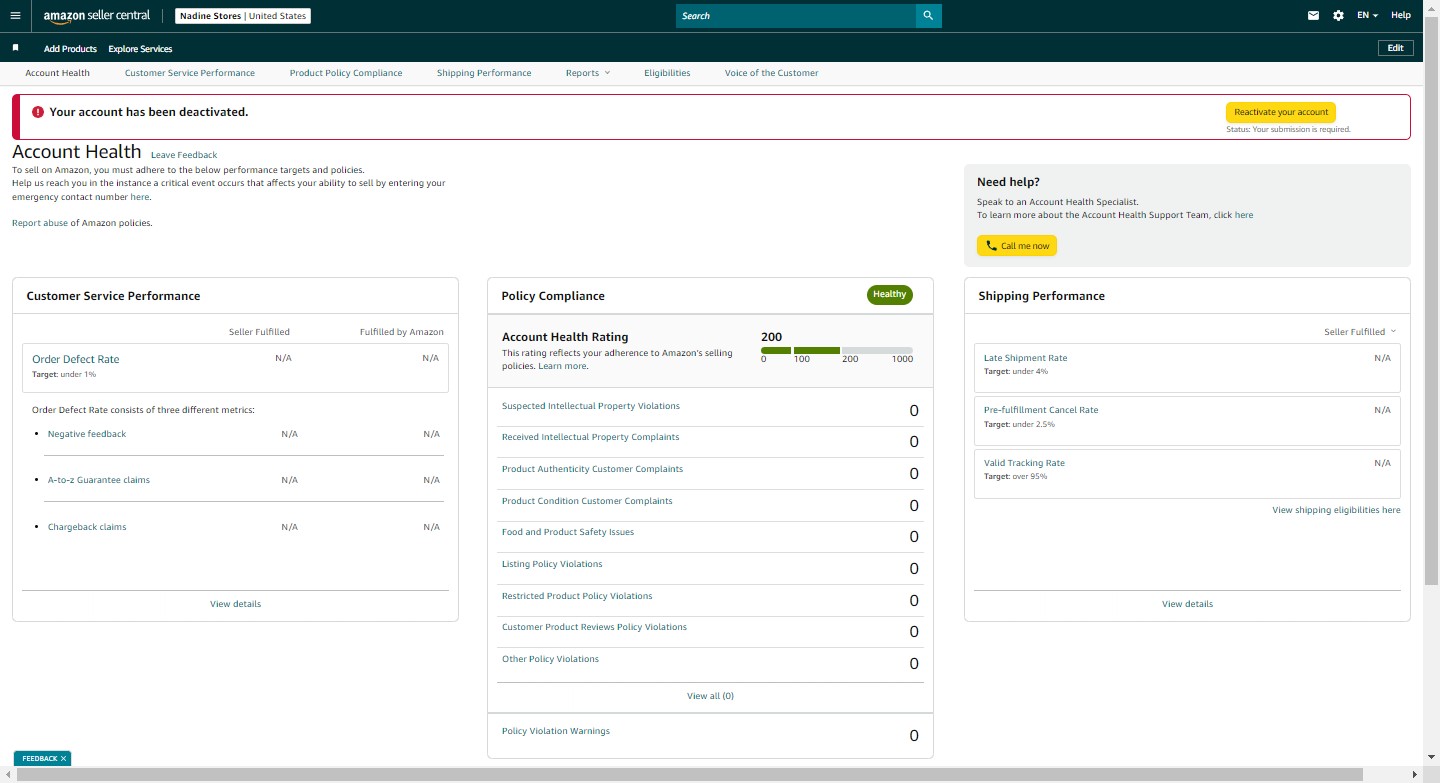Click the Call me now button
Screen dimensions: 1440x783
1017,246
